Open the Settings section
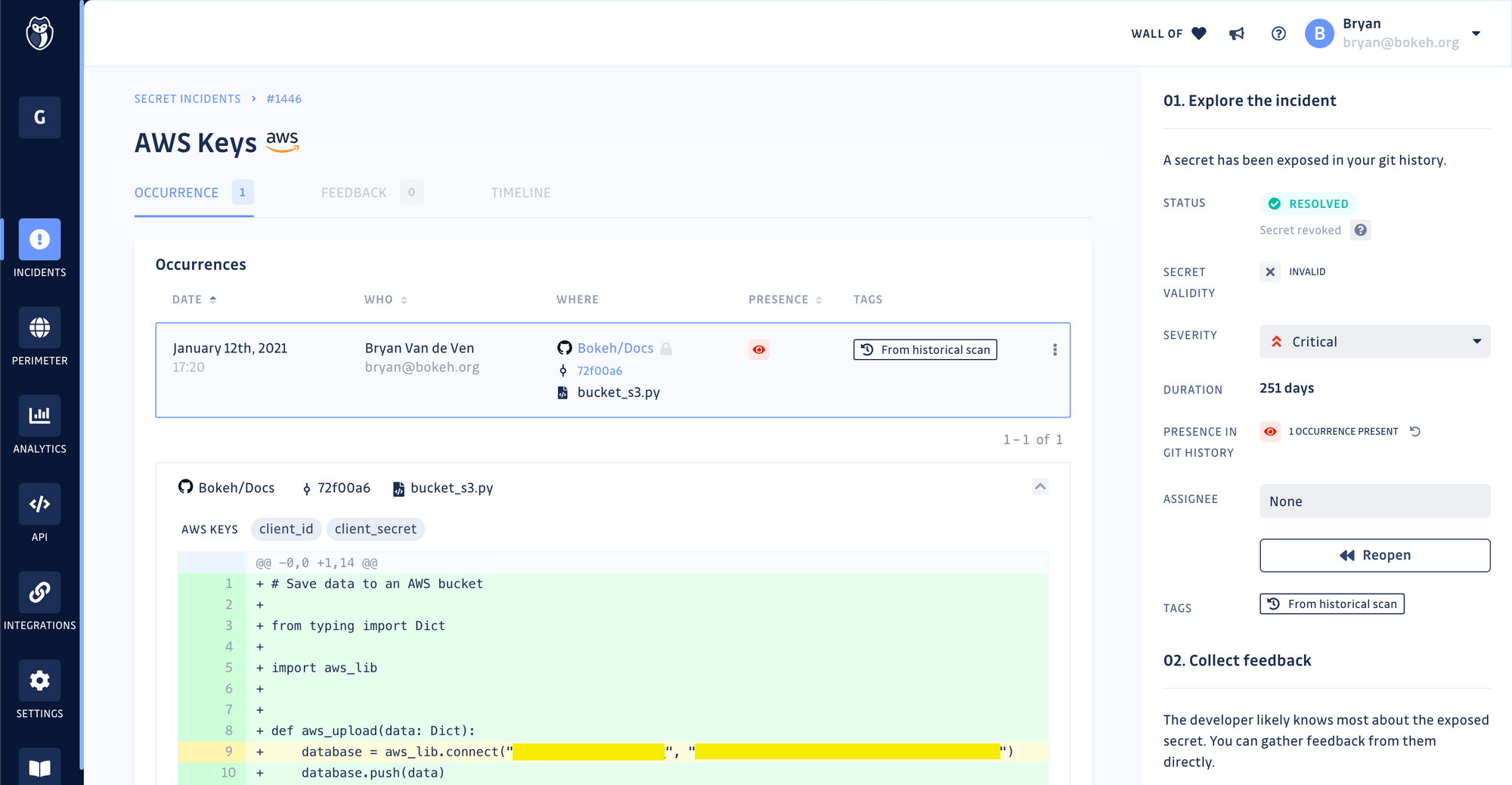The width and height of the screenshot is (1512, 785). click(x=40, y=690)
